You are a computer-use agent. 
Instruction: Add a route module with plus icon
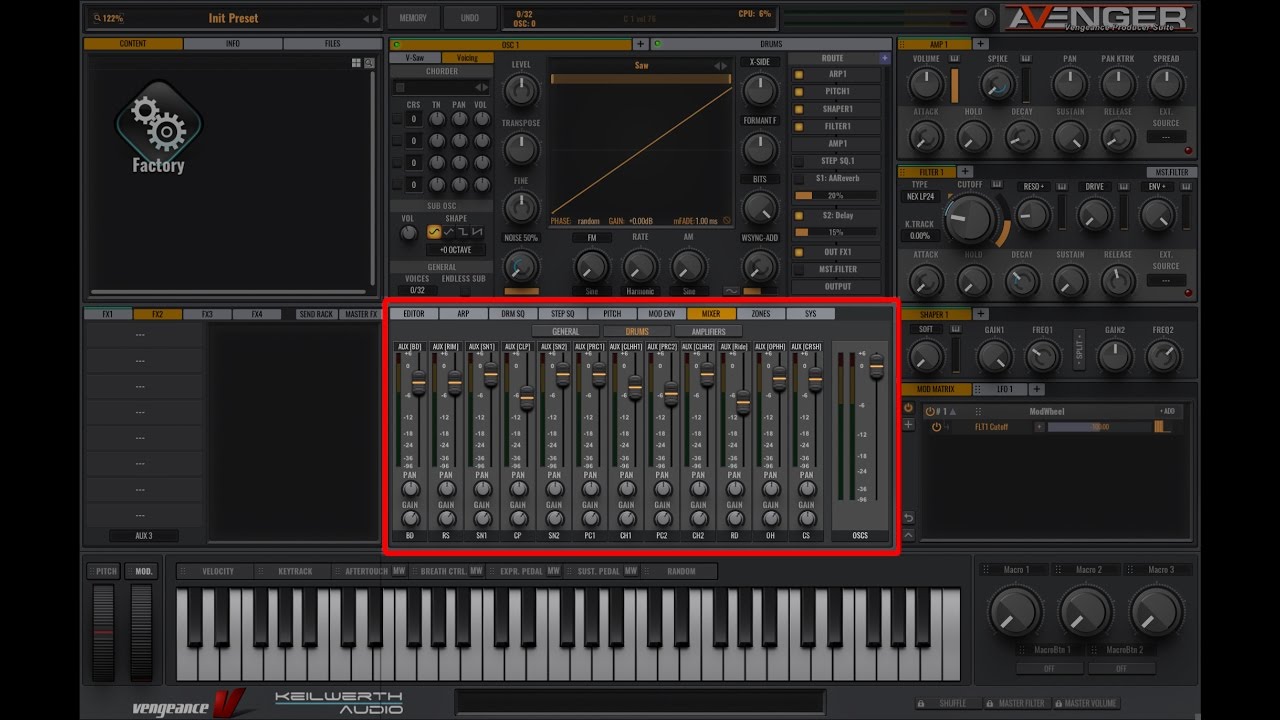(x=884, y=58)
